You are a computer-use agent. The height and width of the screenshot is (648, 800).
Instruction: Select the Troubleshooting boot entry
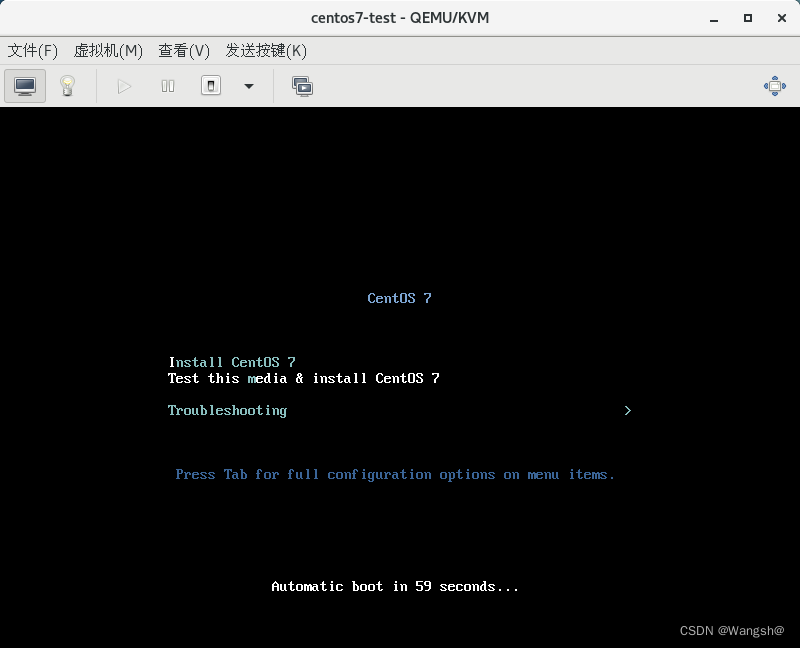(228, 411)
